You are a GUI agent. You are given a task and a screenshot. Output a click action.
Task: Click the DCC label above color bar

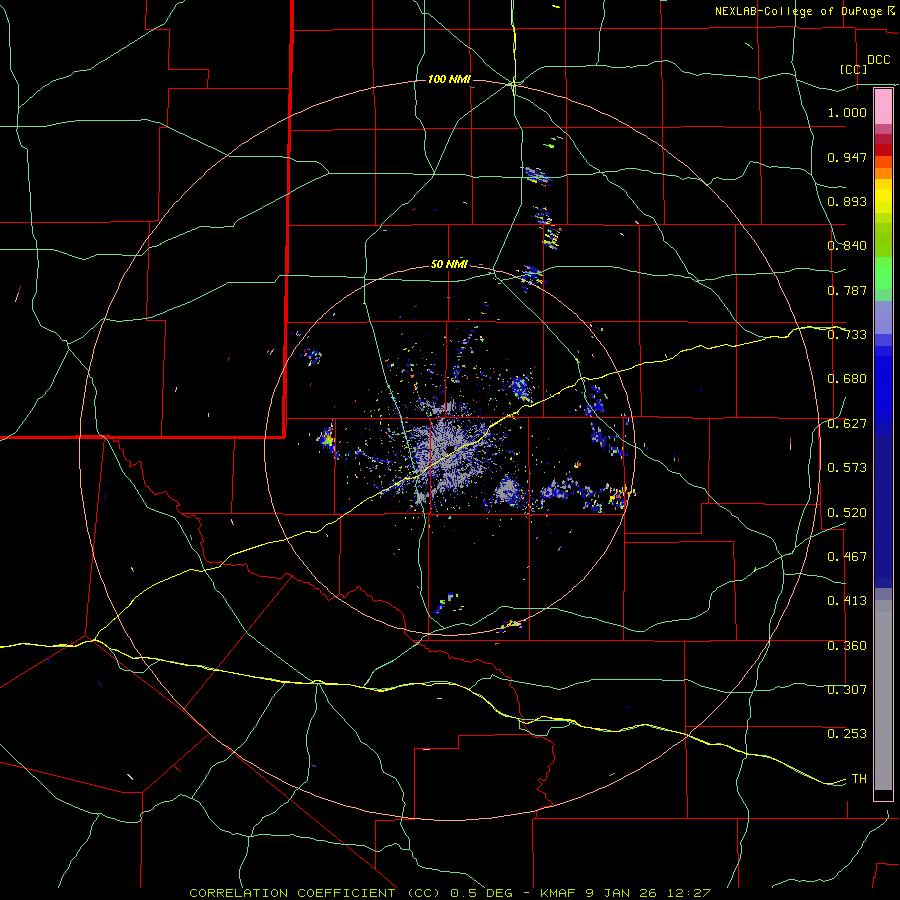coord(879,60)
